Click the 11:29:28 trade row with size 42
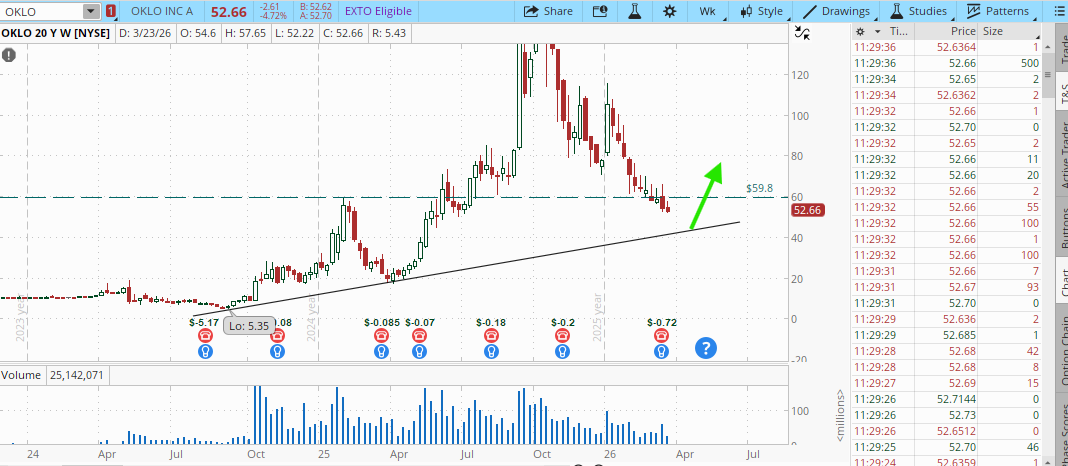The height and width of the screenshot is (466, 1068). 947,351
